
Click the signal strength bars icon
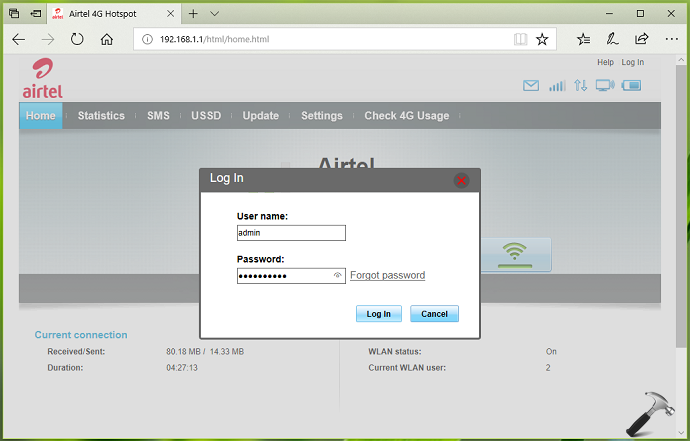[557, 85]
